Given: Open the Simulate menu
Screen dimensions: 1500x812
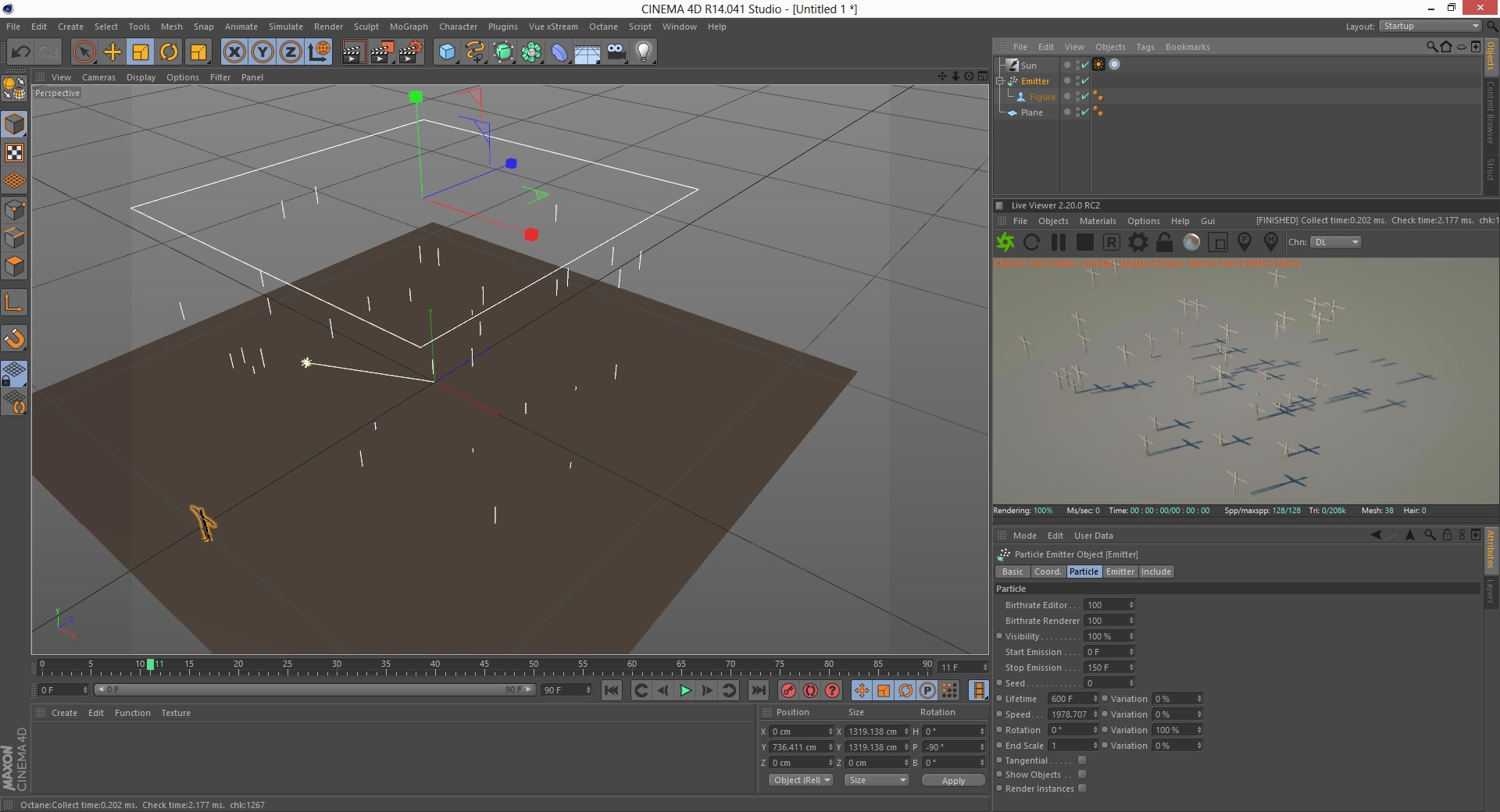Looking at the screenshot, I should pos(286,27).
